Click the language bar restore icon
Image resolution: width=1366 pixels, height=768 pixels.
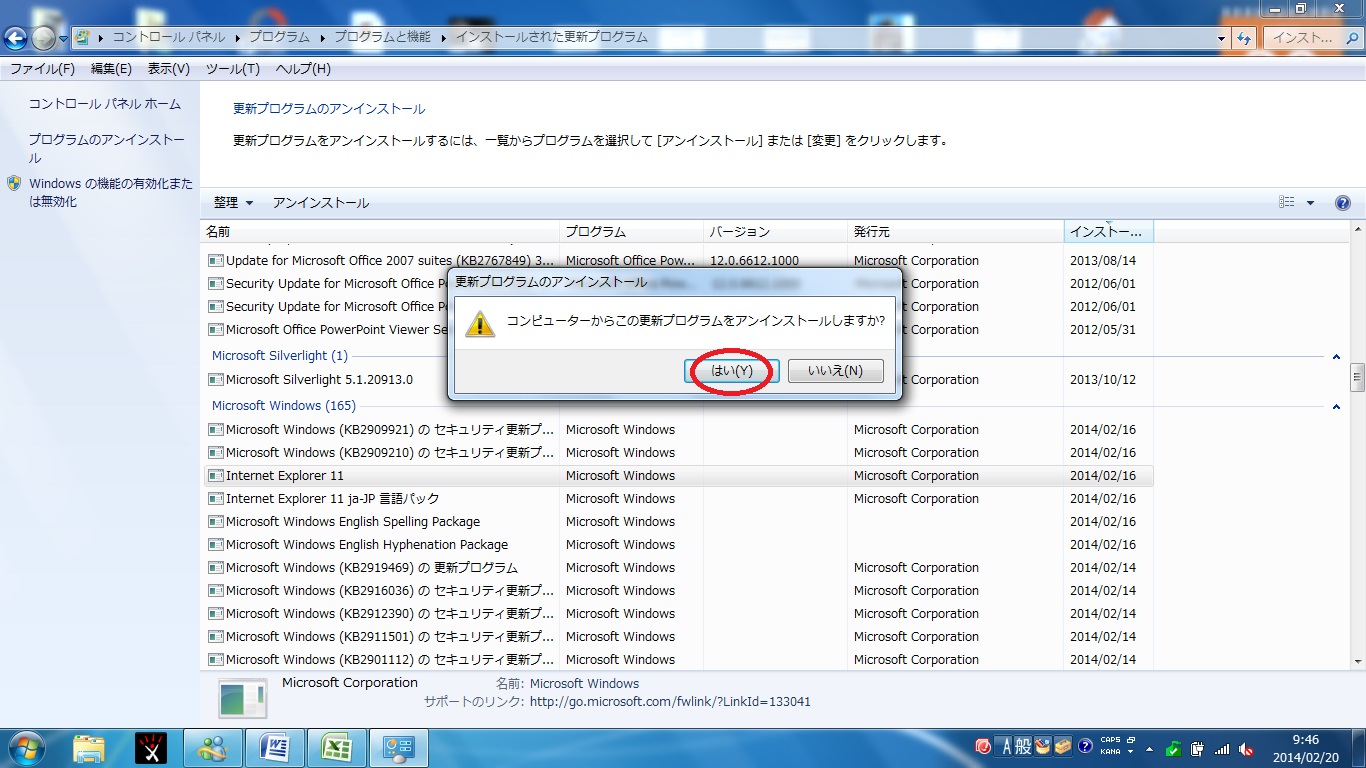1131,741
